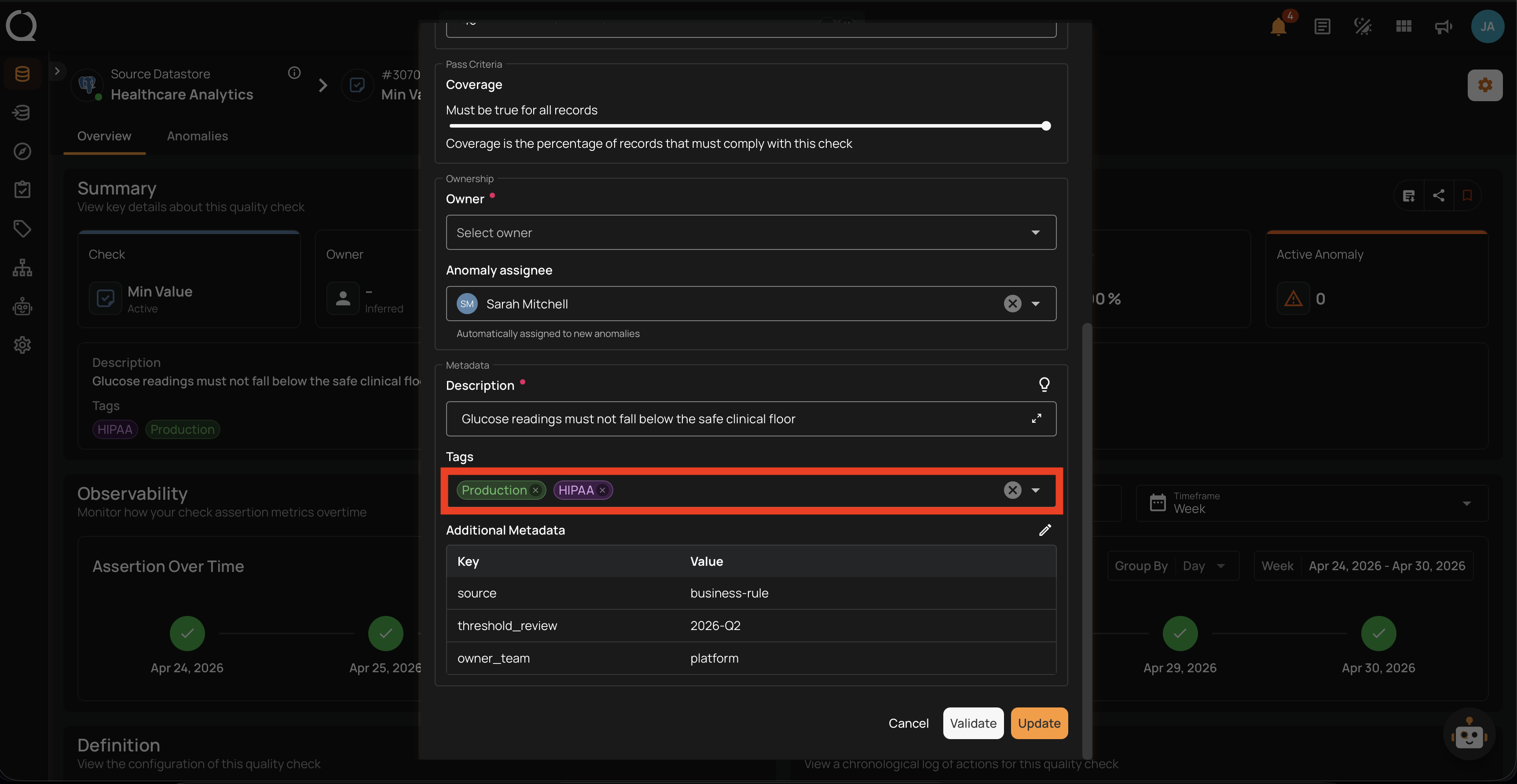
Task: Click the Qualytics logo
Action: tap(21, 26)
